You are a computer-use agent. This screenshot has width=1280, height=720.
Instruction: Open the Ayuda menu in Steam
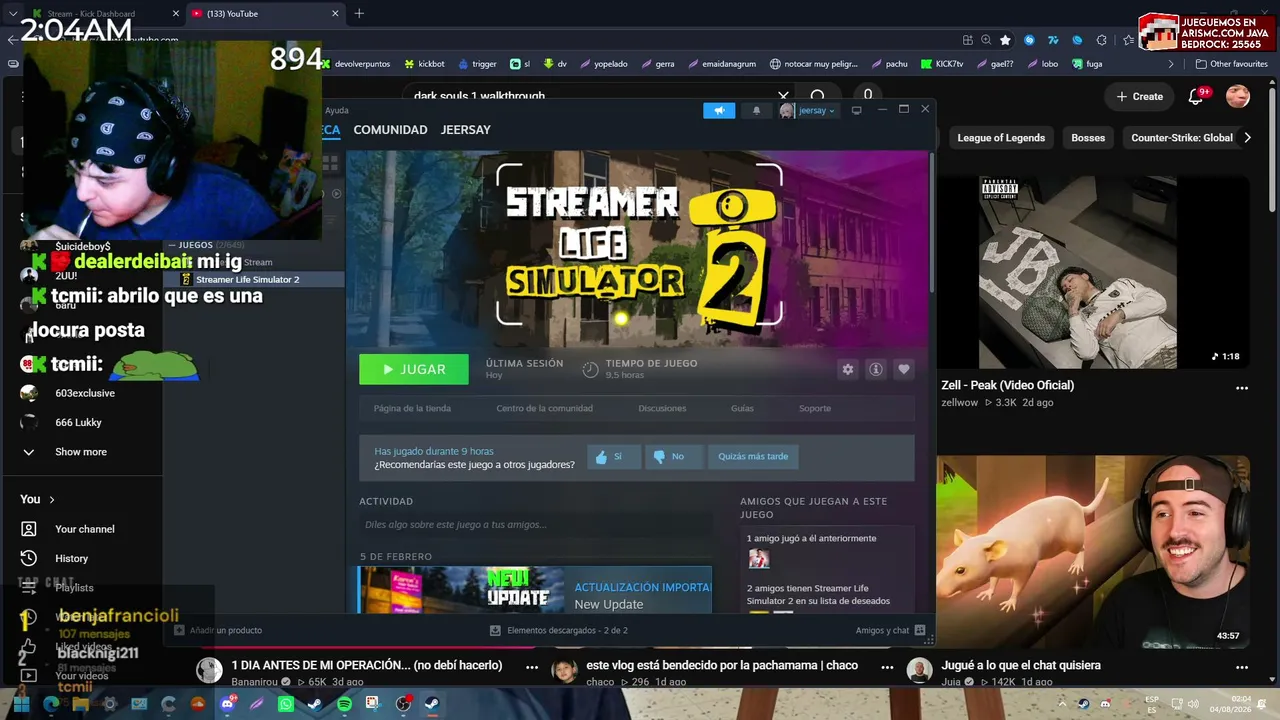pos(337,110)
